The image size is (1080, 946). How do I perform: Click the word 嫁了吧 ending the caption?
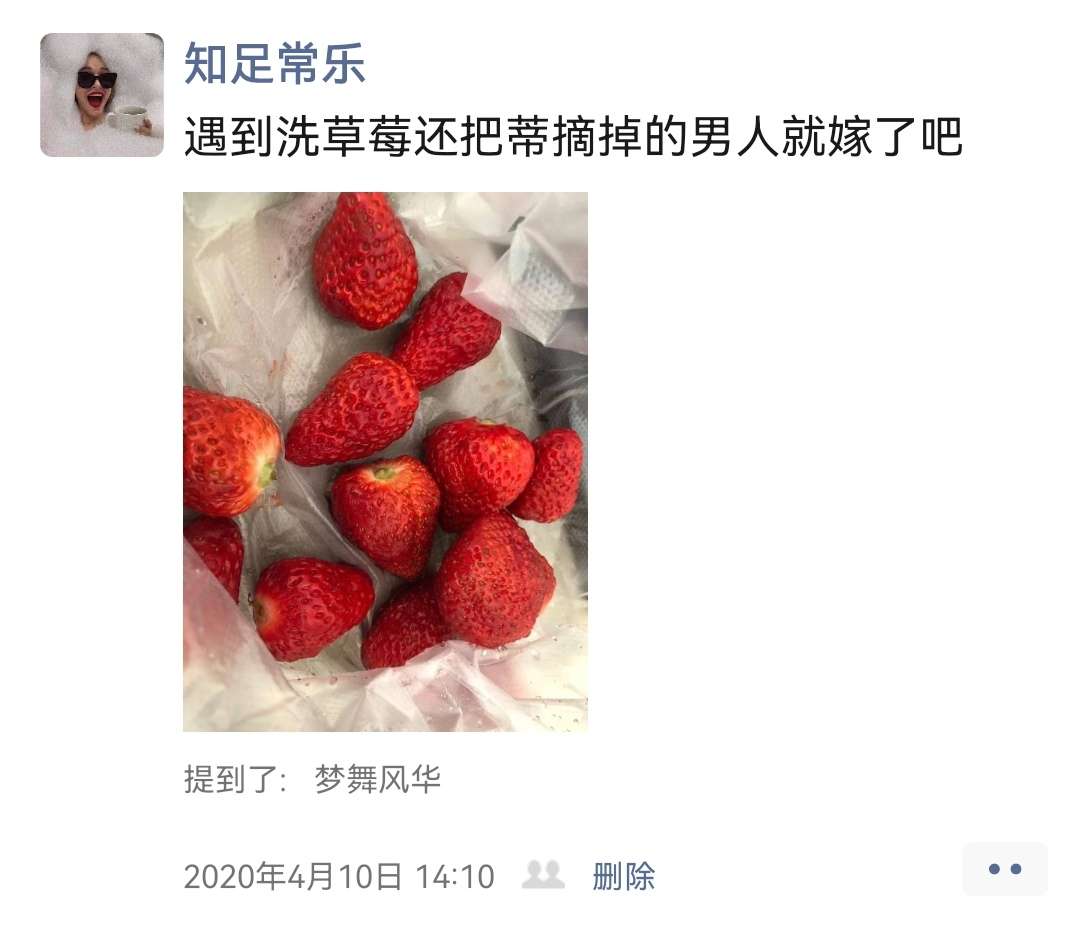click(x=894, y=136)
